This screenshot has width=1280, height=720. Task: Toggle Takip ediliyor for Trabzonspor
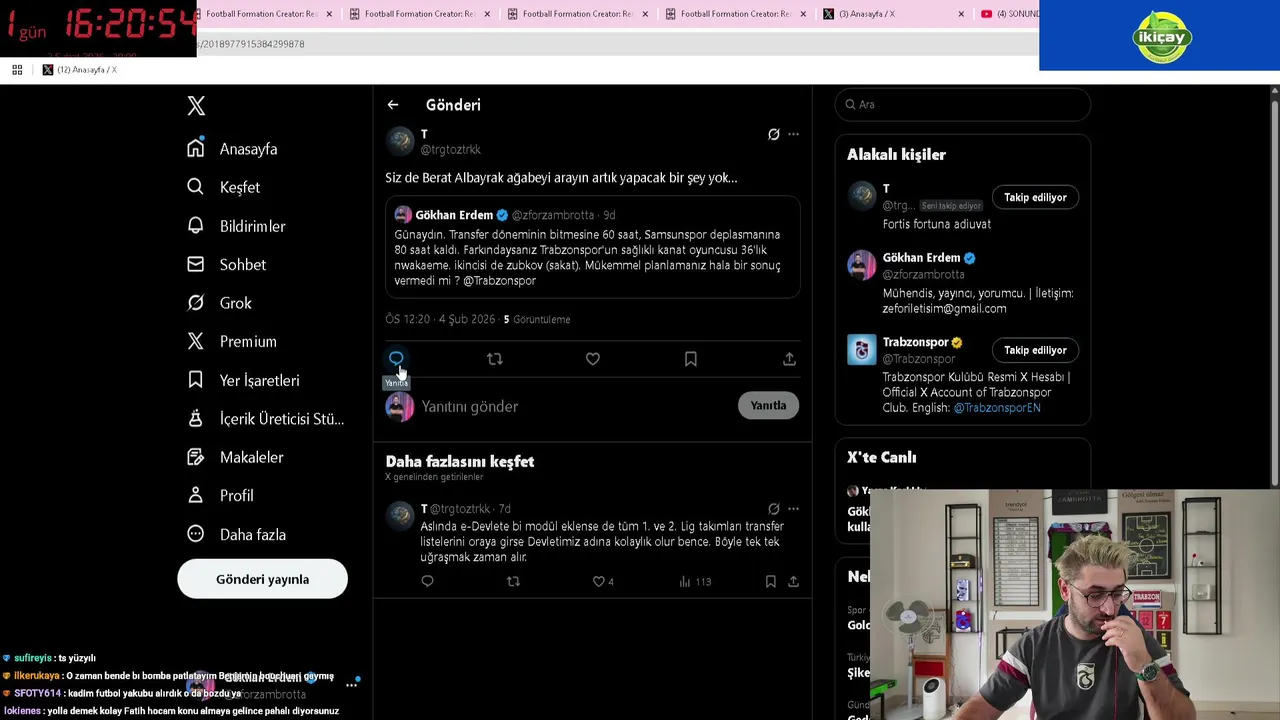pos(1035,350)
